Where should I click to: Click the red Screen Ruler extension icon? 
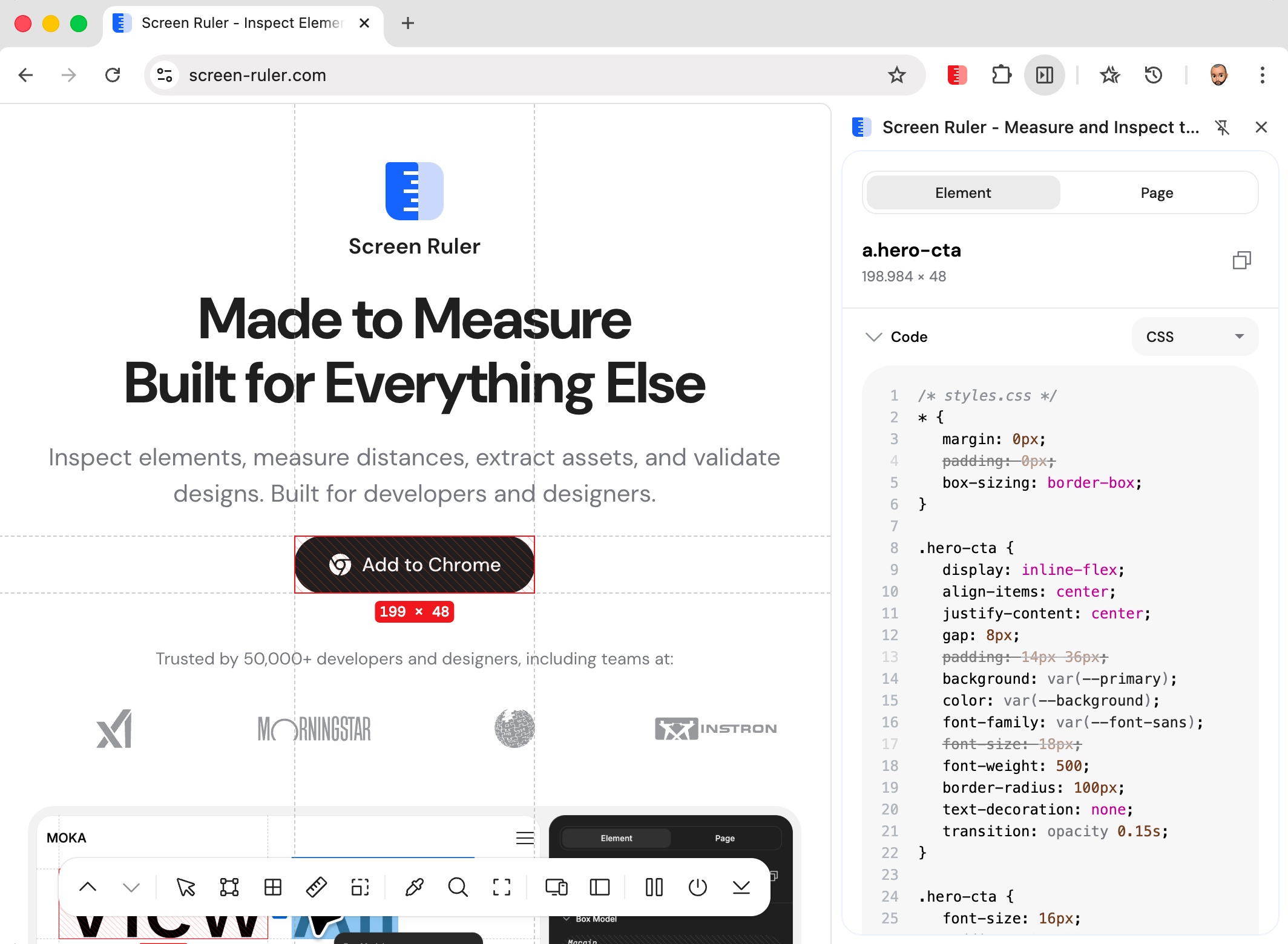(x=957, y=75)
